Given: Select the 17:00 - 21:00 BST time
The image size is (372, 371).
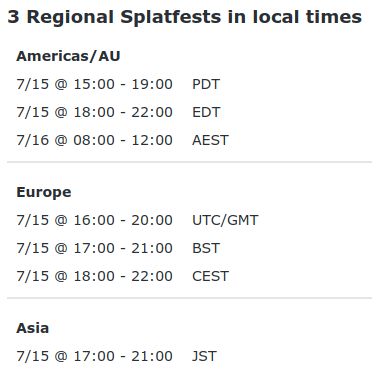Looking at the screenshot, I should [94, 248].
